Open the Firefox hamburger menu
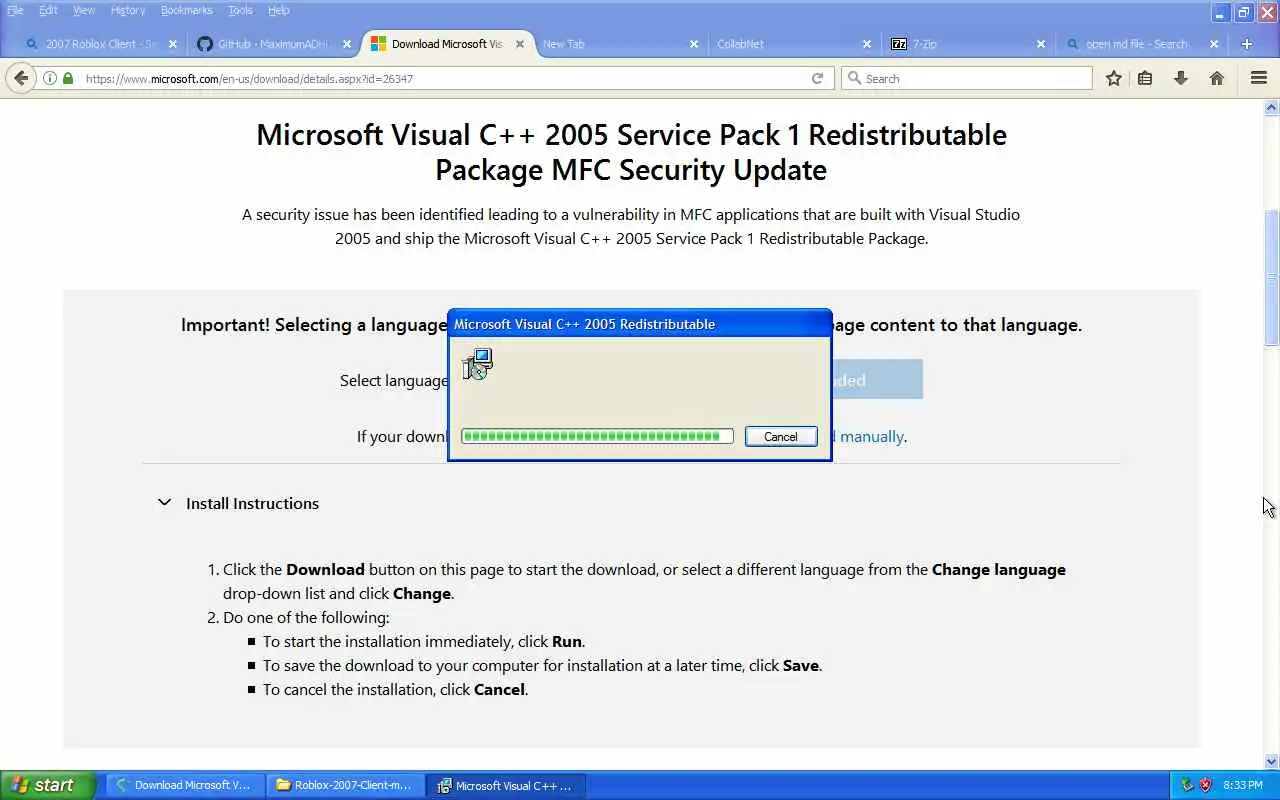1280x800 pixels. pyautogui.click(x=1259, y=78)
